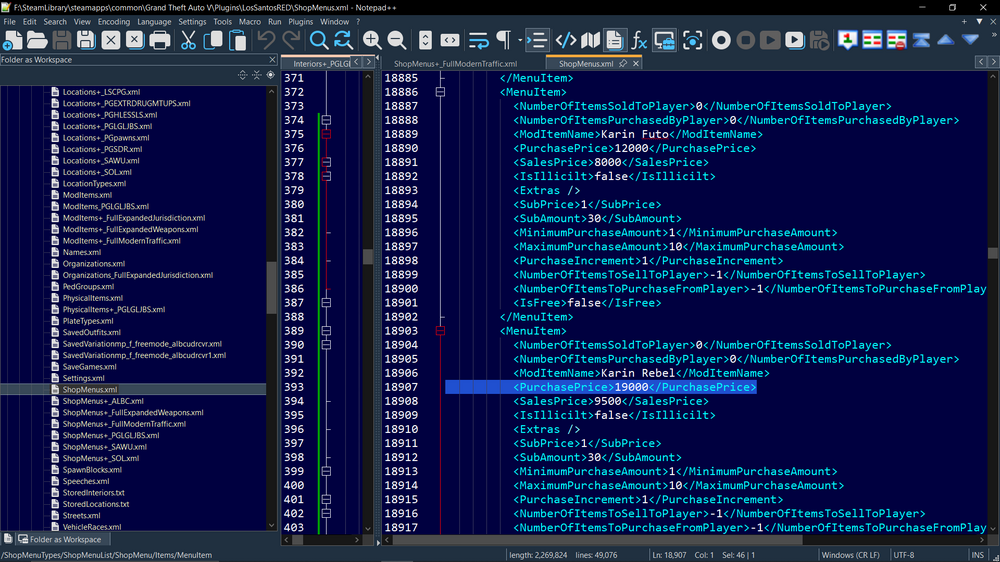Collapse the MenuItem fold at line 18886

click(440, 92)
